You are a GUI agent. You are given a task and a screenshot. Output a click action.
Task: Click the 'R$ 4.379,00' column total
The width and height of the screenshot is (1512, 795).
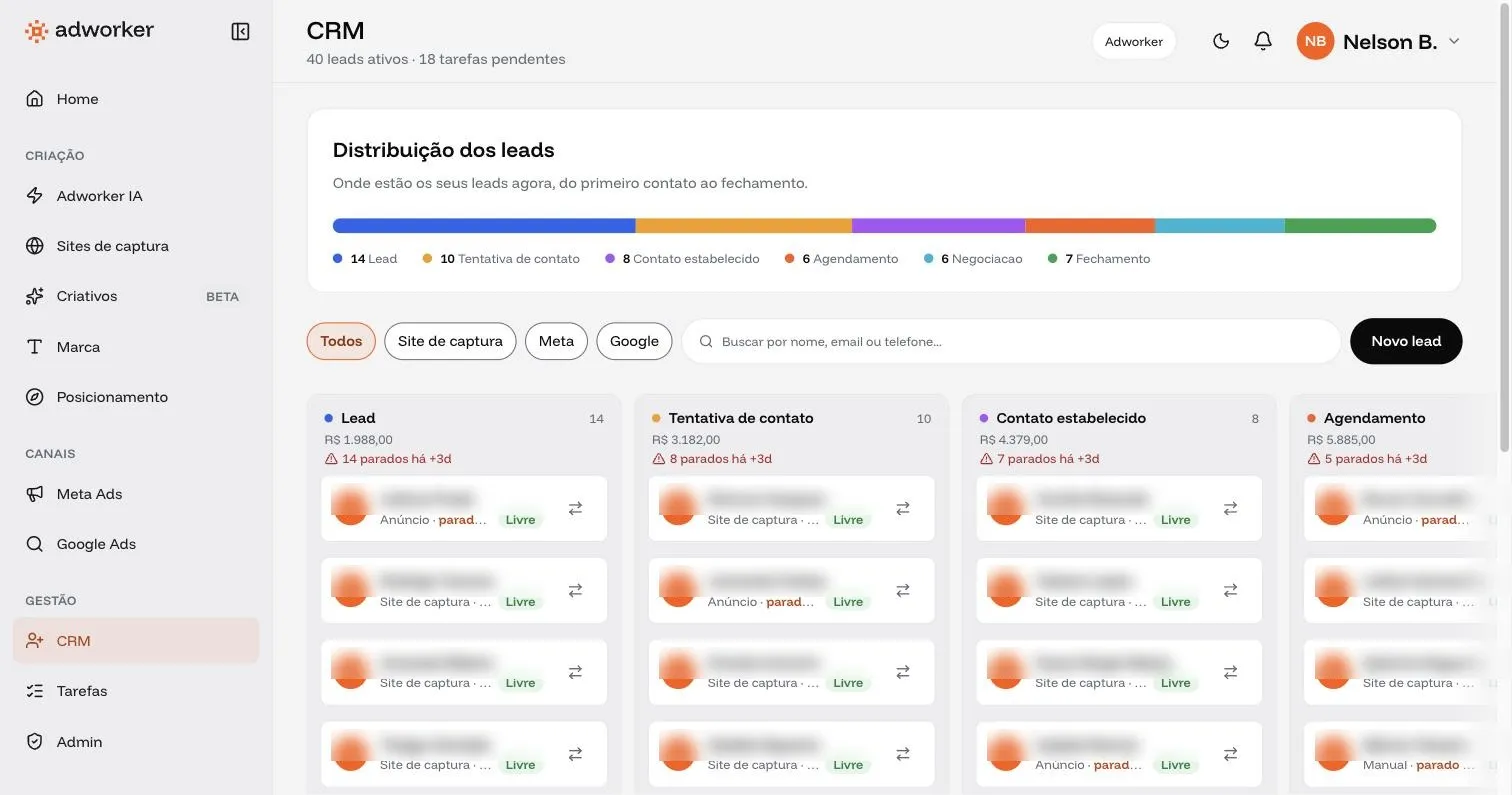click(1014, 440)
